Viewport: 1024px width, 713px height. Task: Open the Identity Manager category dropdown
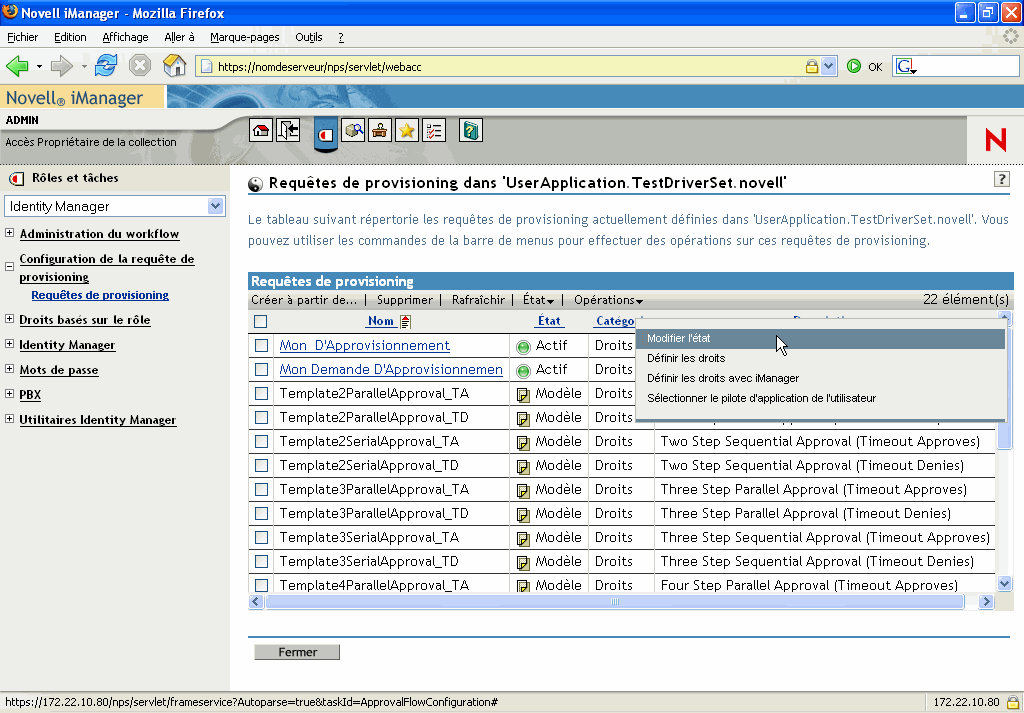coord(215,206)
